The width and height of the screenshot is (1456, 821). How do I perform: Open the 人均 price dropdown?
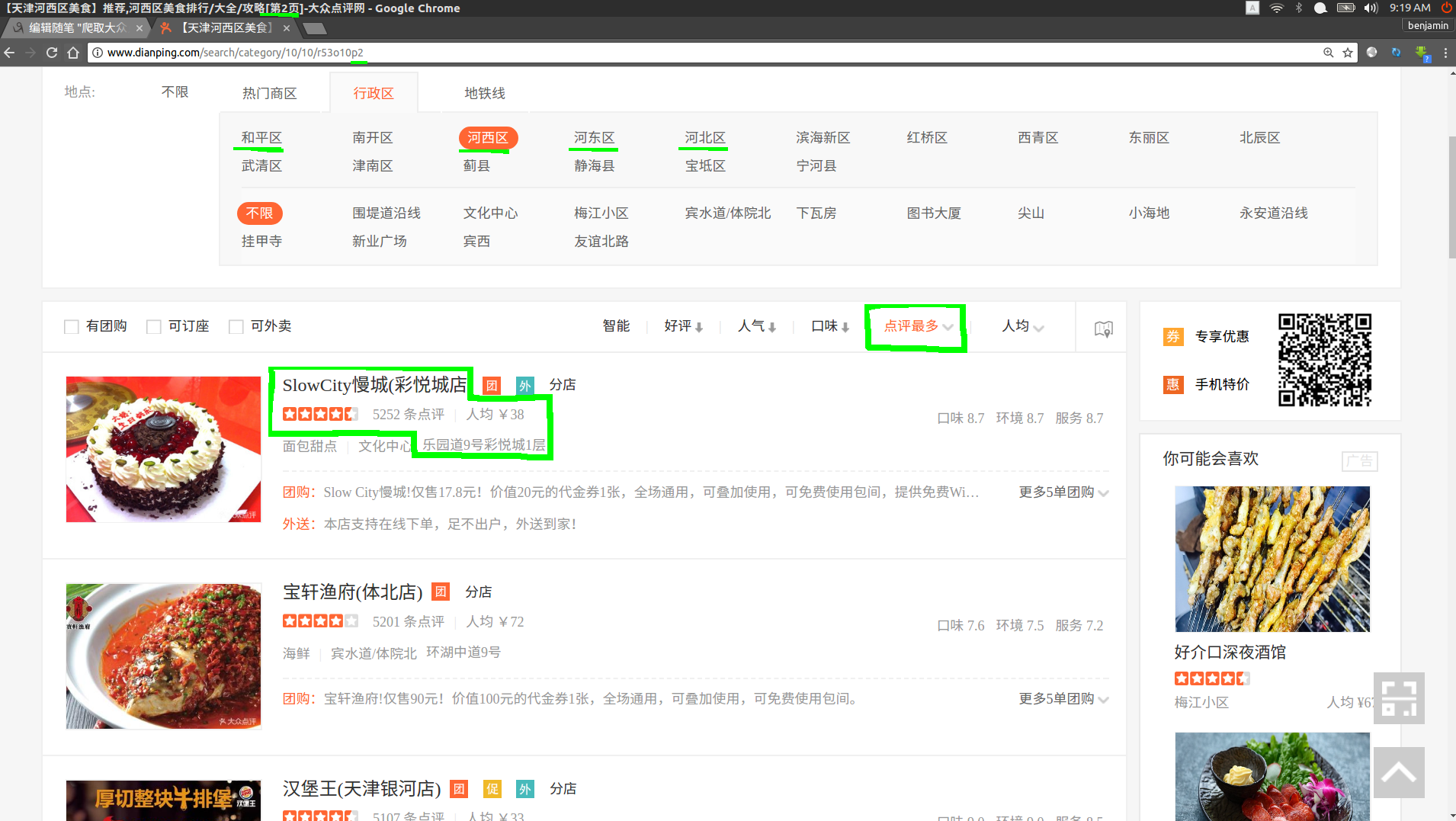point(1022,326)
